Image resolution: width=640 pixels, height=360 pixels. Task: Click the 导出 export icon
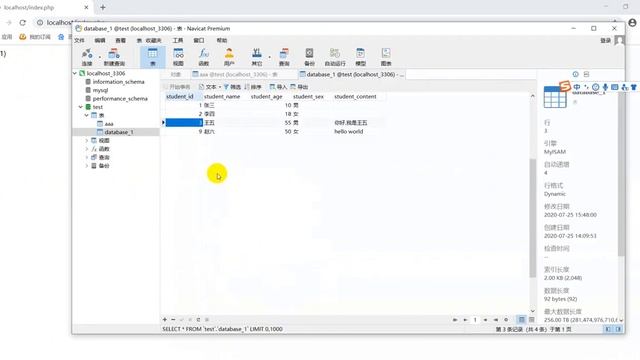[299, 87]
